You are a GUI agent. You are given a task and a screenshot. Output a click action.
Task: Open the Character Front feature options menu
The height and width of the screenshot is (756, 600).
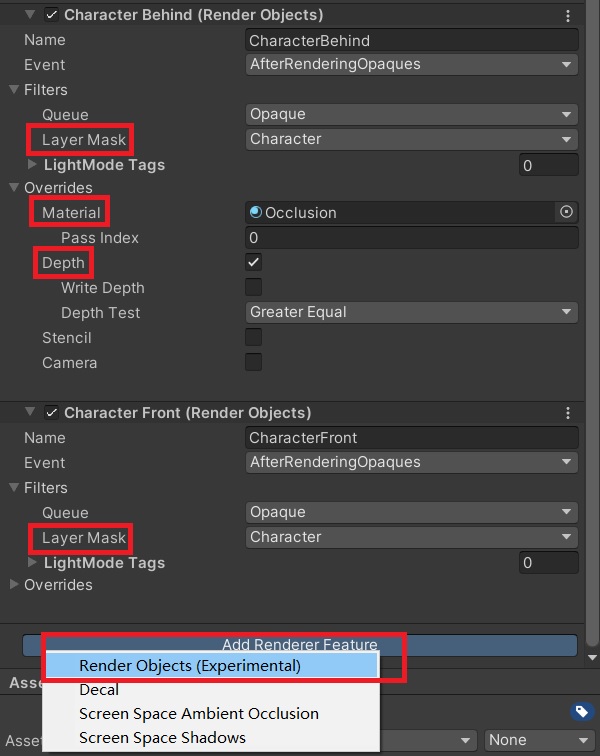(568, 413)
